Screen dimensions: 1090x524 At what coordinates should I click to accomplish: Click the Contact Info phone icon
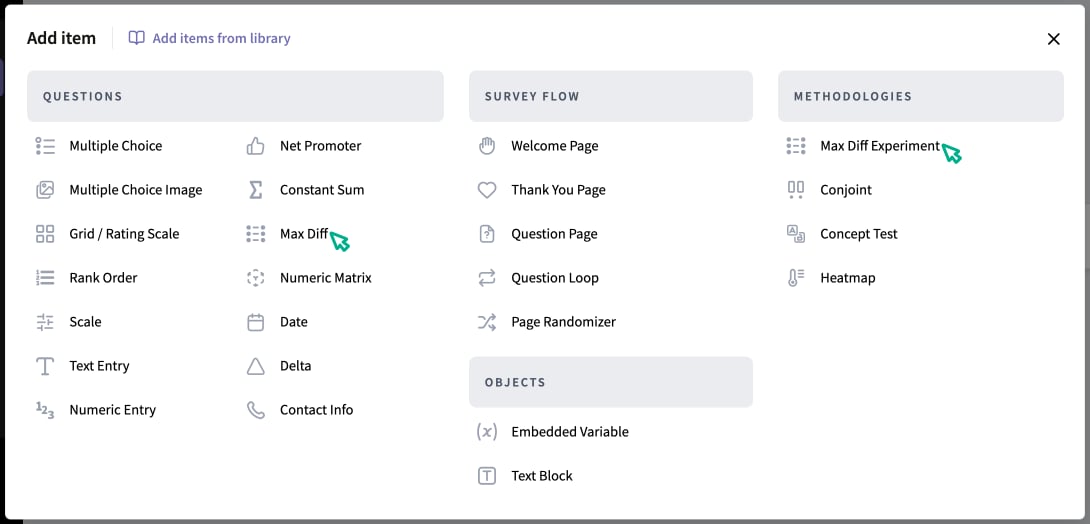256,410
